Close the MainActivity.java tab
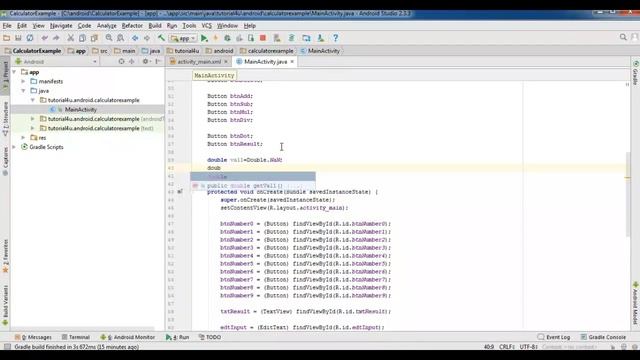 pos(292,62)
